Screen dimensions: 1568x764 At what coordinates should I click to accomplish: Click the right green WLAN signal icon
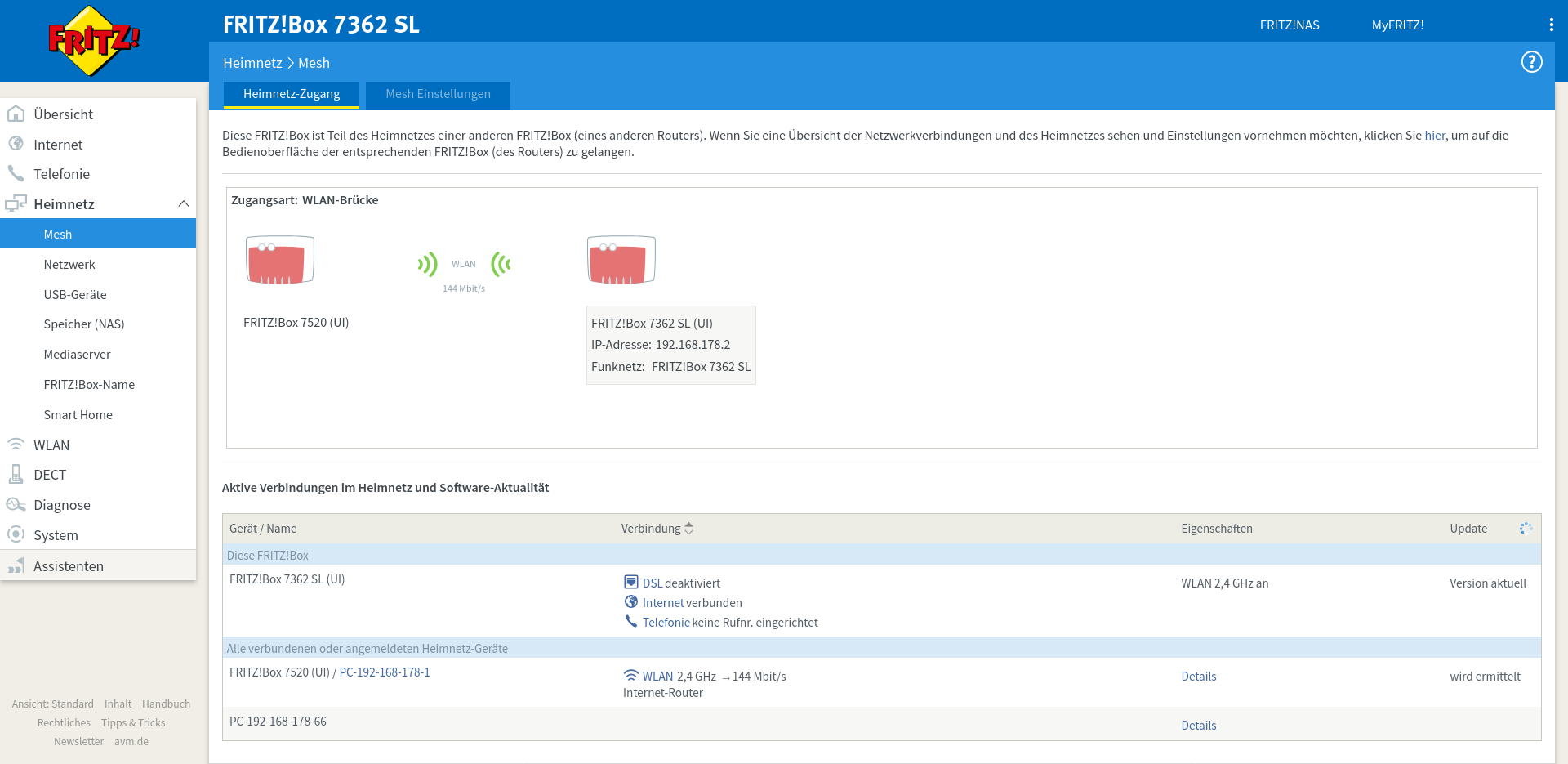tap(501, 264)
